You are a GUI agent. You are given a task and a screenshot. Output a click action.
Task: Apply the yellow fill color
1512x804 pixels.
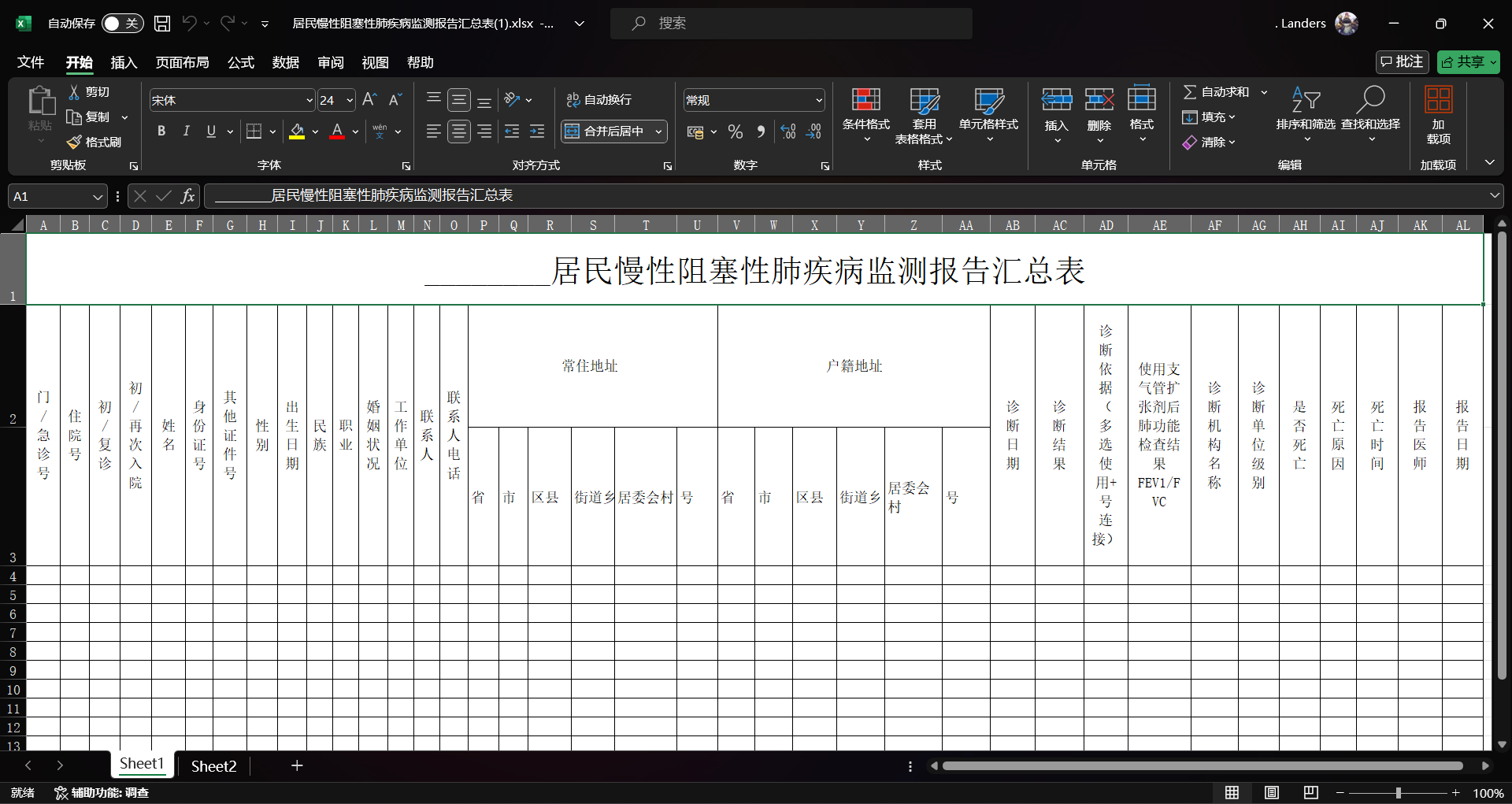(x=297, y=132)
